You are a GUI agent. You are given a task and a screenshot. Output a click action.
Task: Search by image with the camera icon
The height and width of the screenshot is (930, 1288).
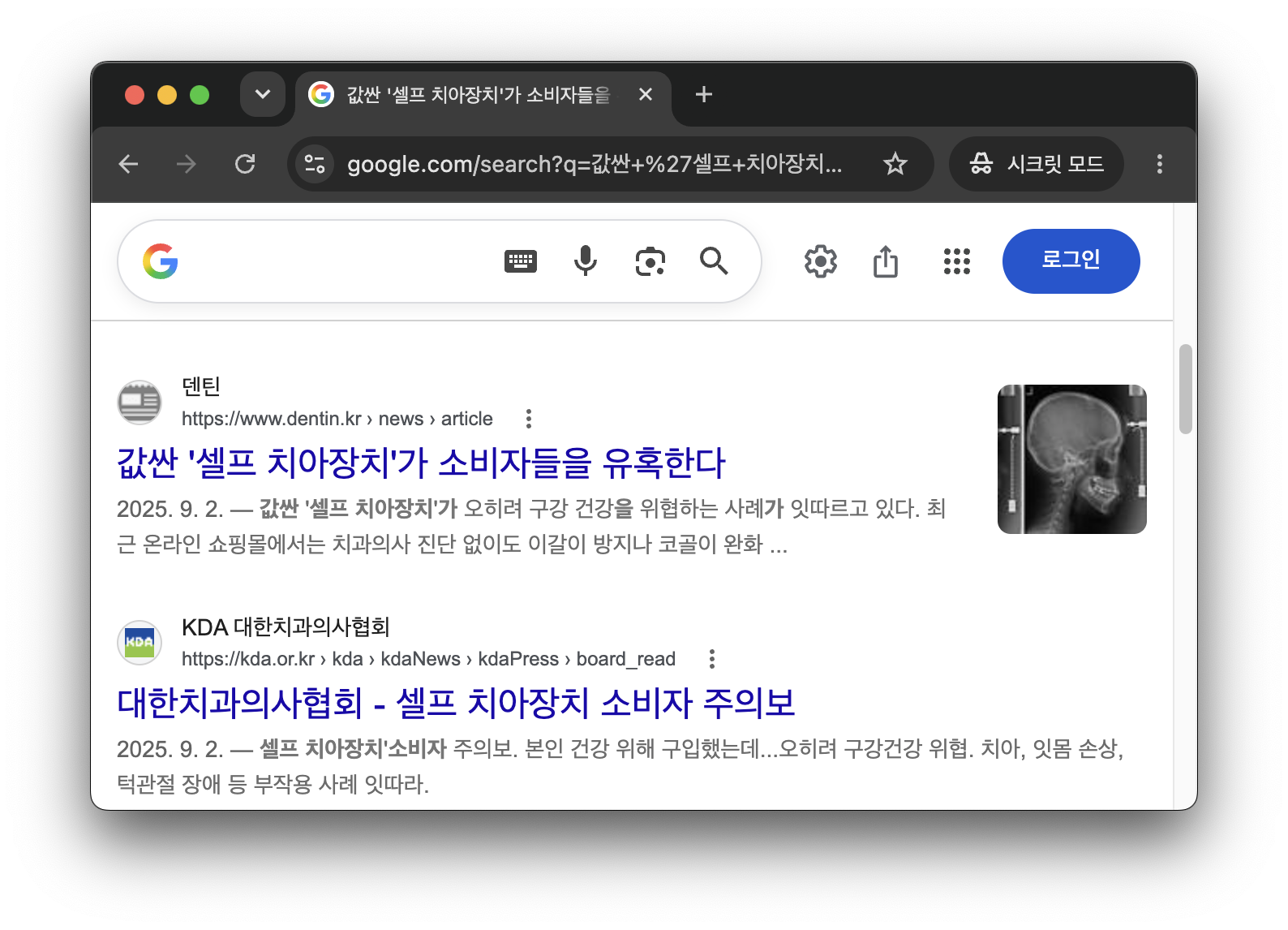coord(650,261)
